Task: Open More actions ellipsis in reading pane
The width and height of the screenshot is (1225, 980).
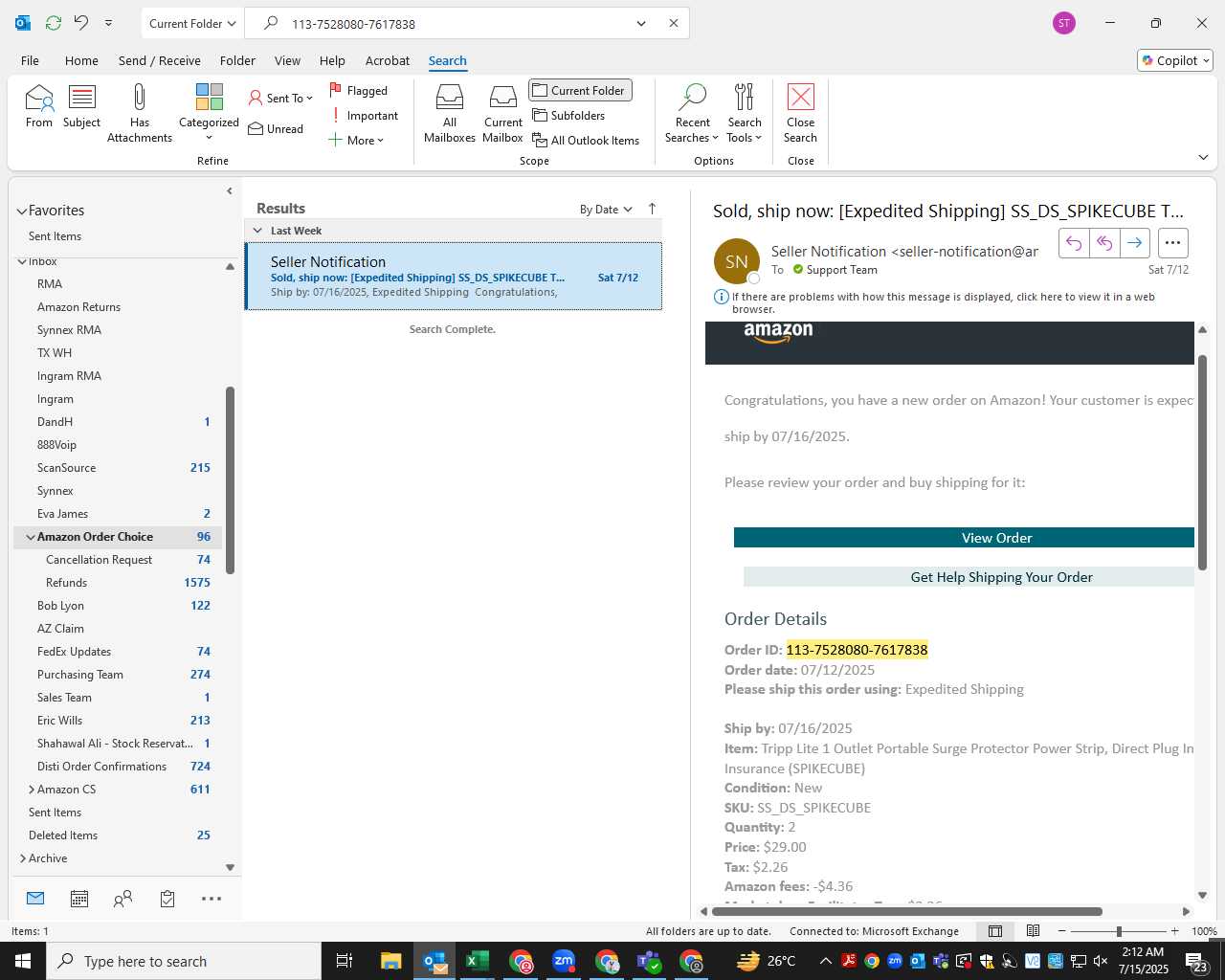Action: click(1173, 243)
